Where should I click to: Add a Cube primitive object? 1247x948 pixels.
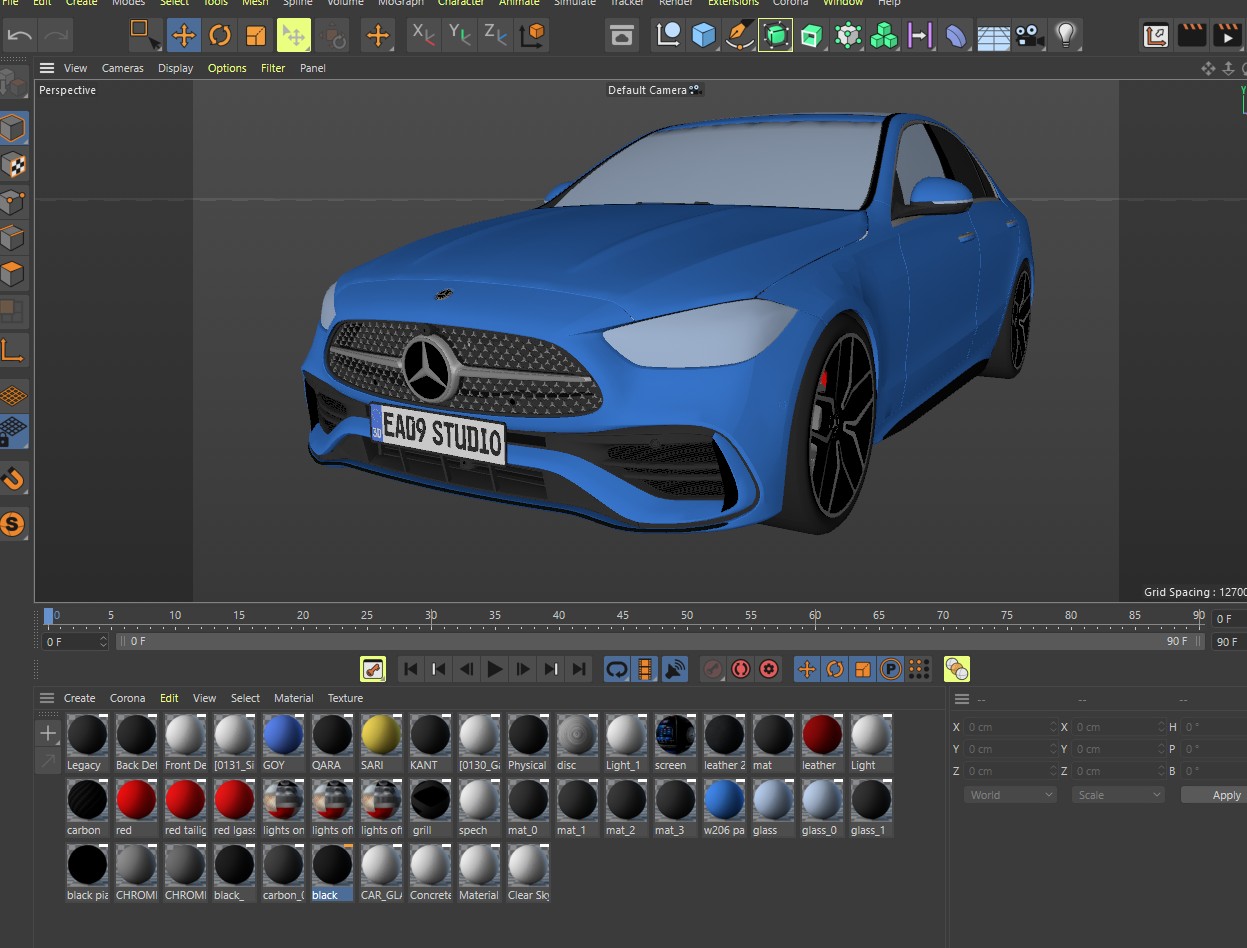[x=704, y=36]
